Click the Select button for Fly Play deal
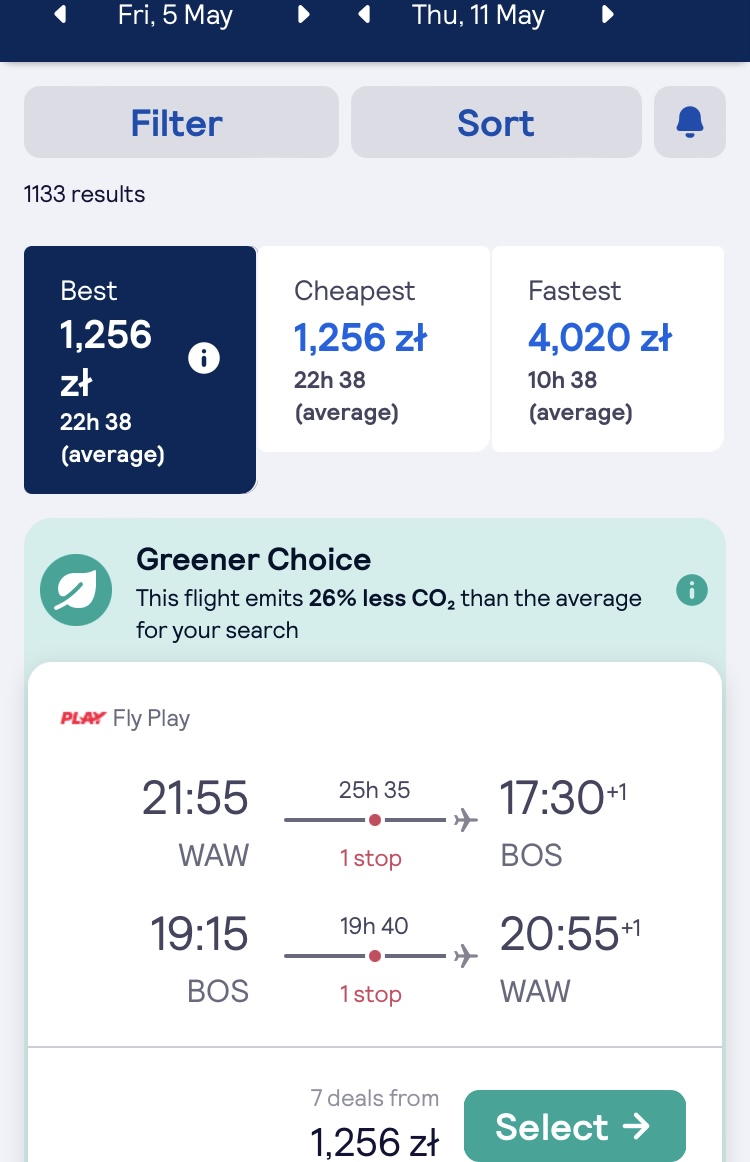The width and height of the screenshot is (750, 1162). pyautogui.click(x=574, y=1126)
